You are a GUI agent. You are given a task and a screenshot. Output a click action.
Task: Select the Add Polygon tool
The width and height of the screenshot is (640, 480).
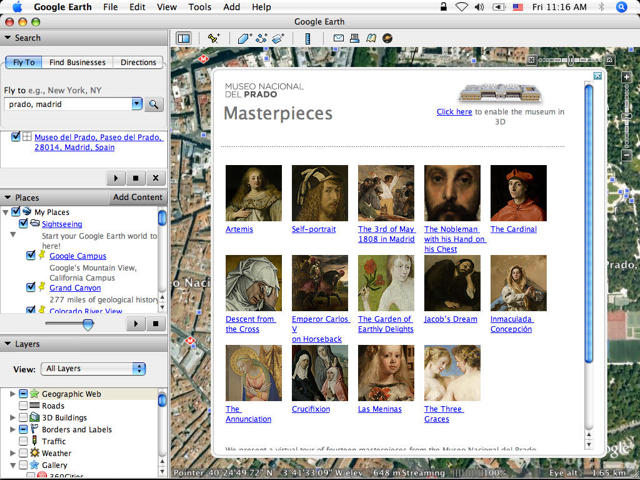(x=245, y=38)
